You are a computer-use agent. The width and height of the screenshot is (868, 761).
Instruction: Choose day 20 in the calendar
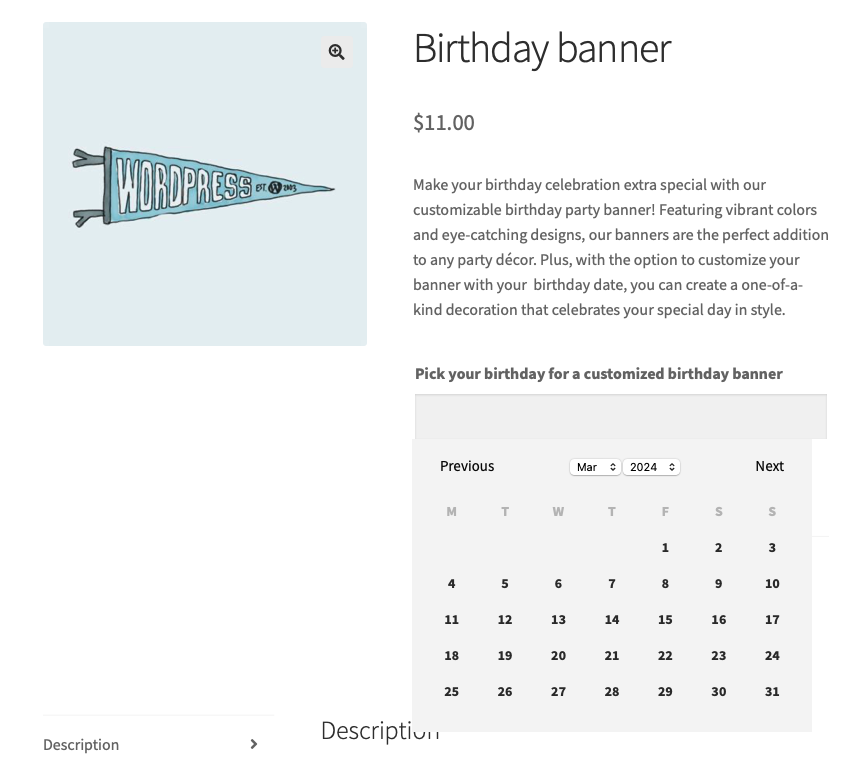click(558, 656)
